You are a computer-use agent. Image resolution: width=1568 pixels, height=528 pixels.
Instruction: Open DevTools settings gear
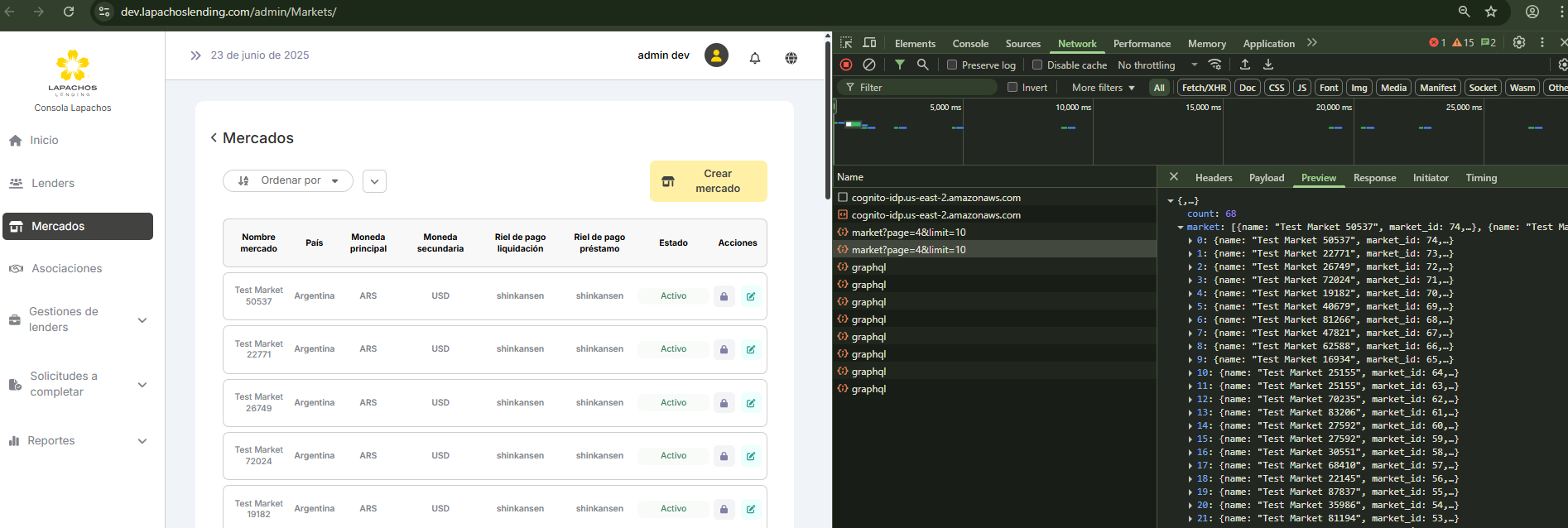click(x=1518, y=42)
